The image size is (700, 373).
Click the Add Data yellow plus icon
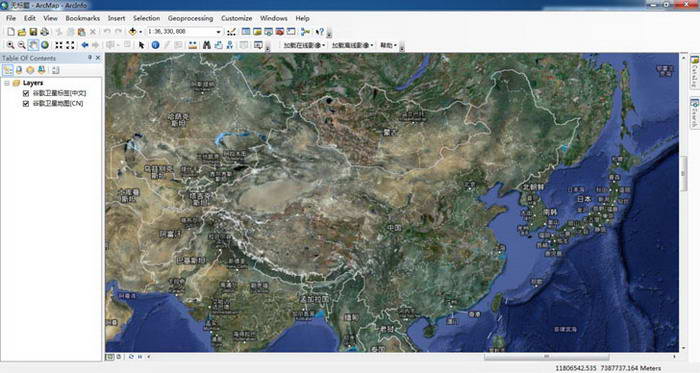[133, 32]
